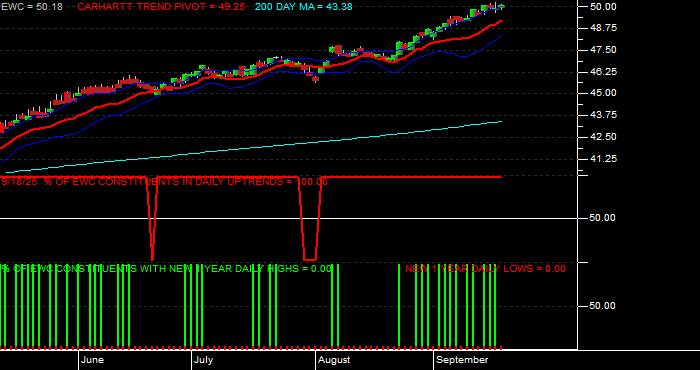Click the 47.50 price axis label
The image size is (700, 370).
pos(603,50)
